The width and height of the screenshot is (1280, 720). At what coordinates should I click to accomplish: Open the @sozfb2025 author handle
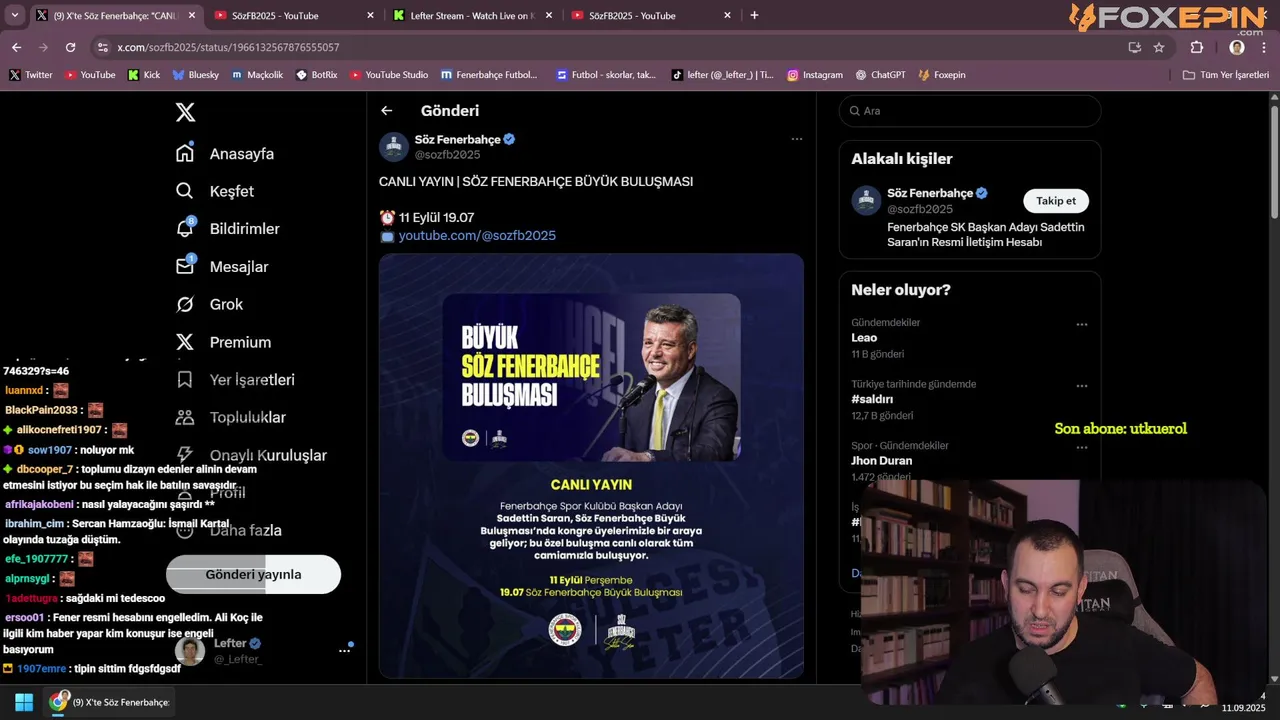448,155
